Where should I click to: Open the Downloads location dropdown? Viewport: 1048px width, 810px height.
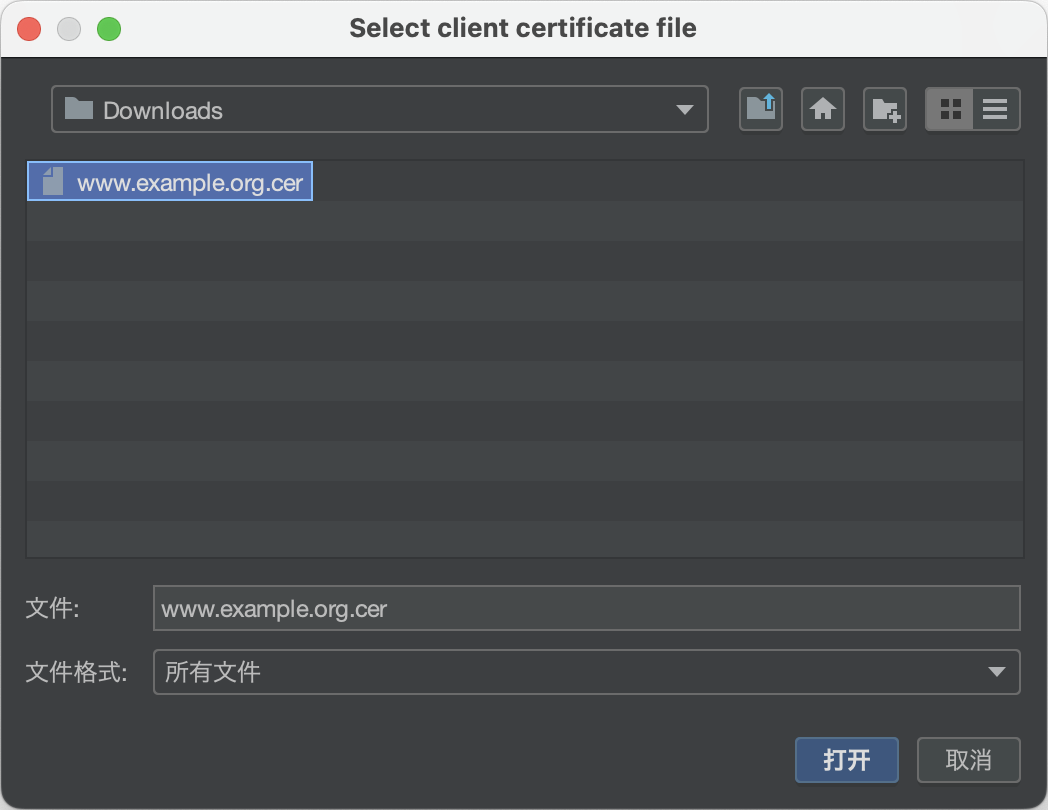pyautogui.click(x=380, y=109)
